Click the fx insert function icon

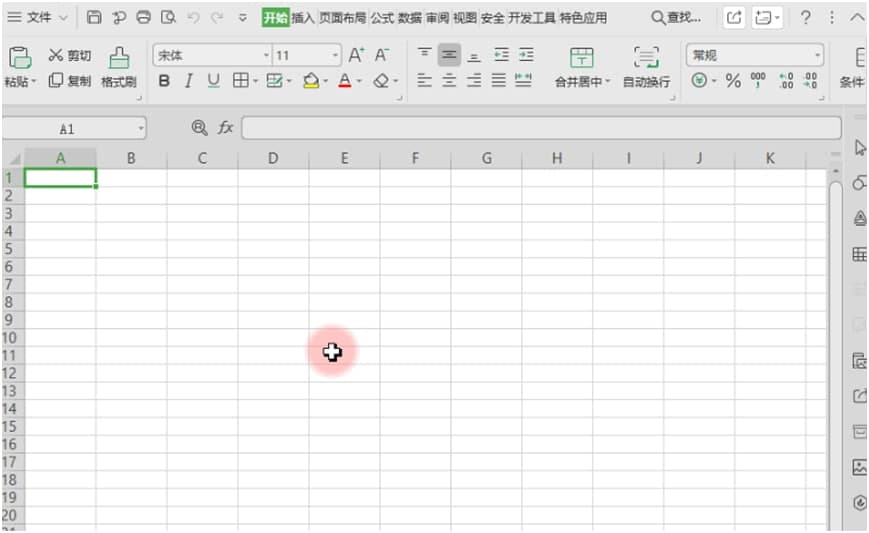coord(225,128)
